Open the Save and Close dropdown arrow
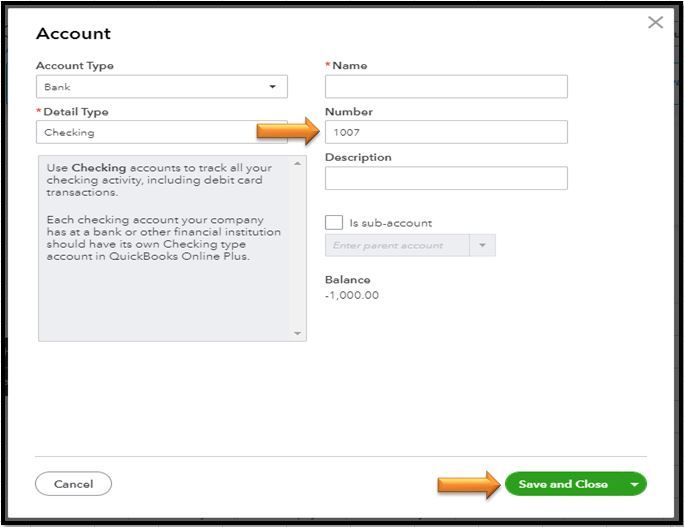 pyautogui.click(x=634, y=484)
